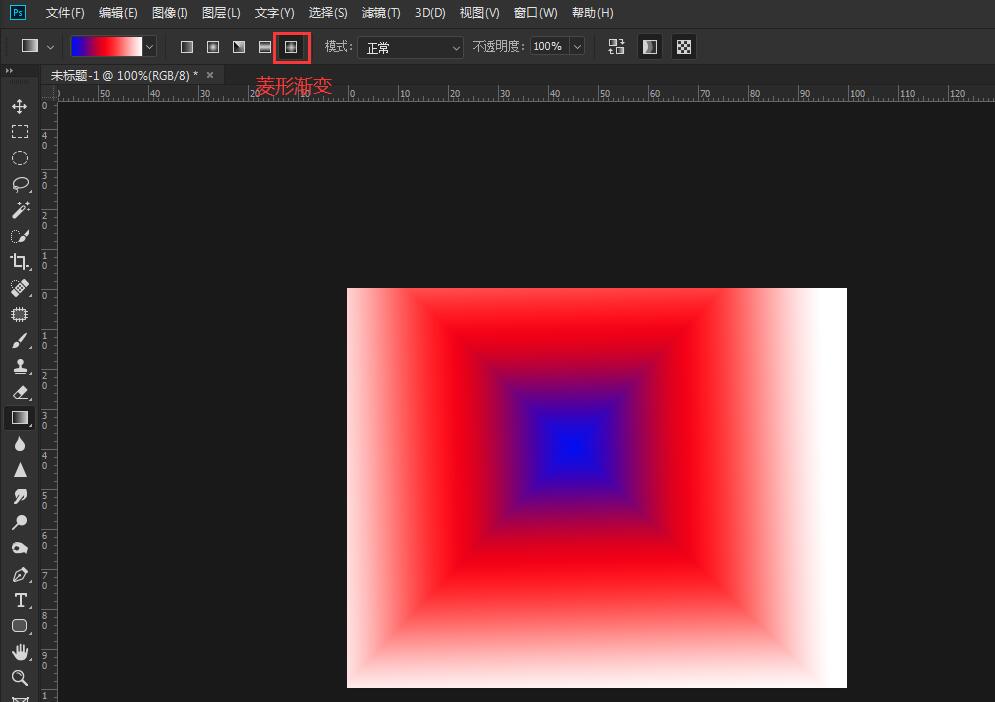This screenshot has width=995, height=702.
Task: Click the current Gradient tool preset icon
Action: tap(30, 46)
